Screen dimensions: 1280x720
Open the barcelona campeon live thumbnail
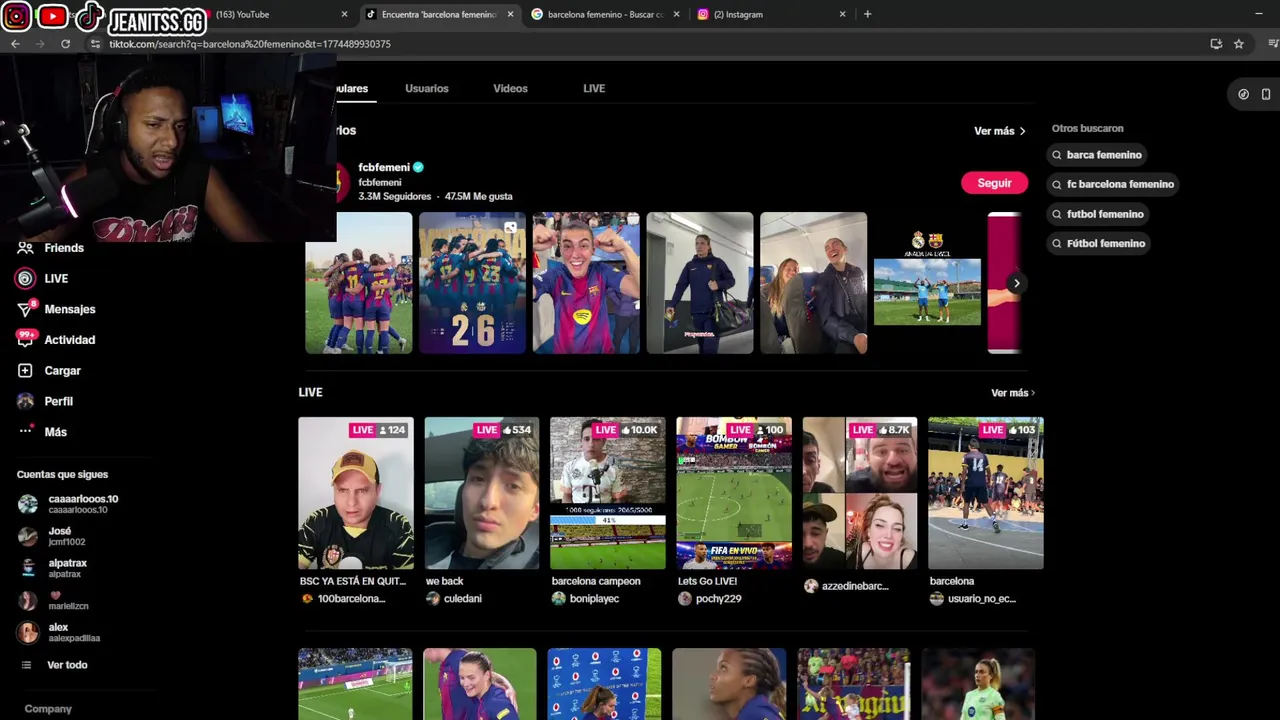pos(608,493)
